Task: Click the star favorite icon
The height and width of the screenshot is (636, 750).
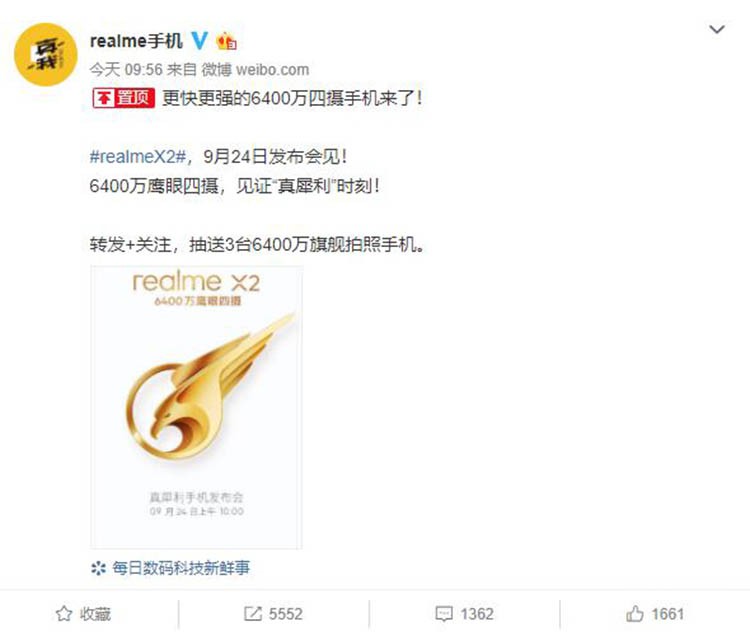Action: (x=64, y=614)
